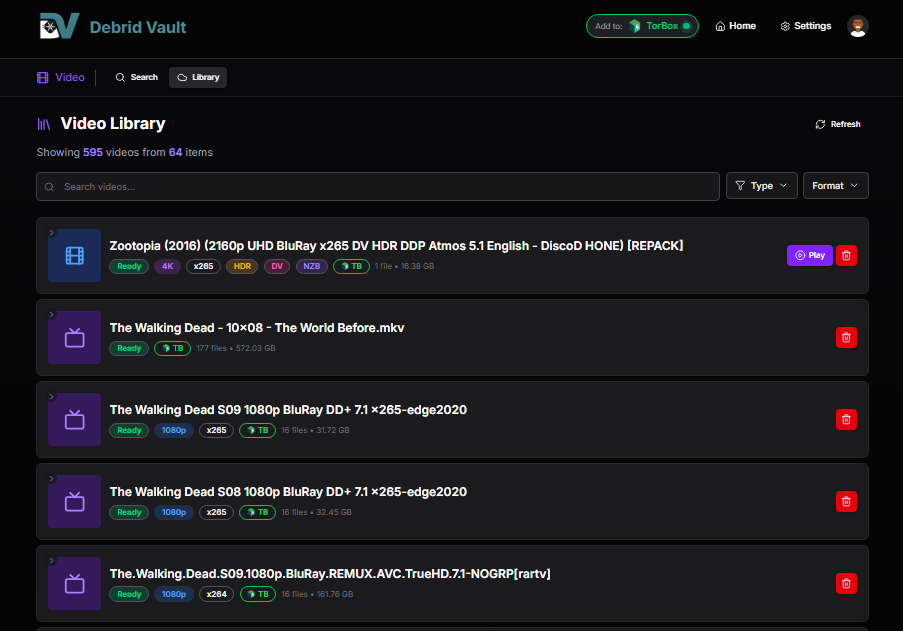The image size is (903, 631).
Task: Delete the Zootopia (2016) item
Action: [846, 256]
